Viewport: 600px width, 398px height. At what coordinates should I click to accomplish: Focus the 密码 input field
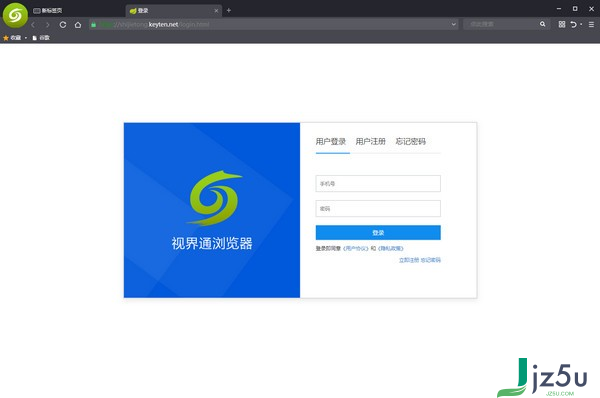tap(378, 209)
